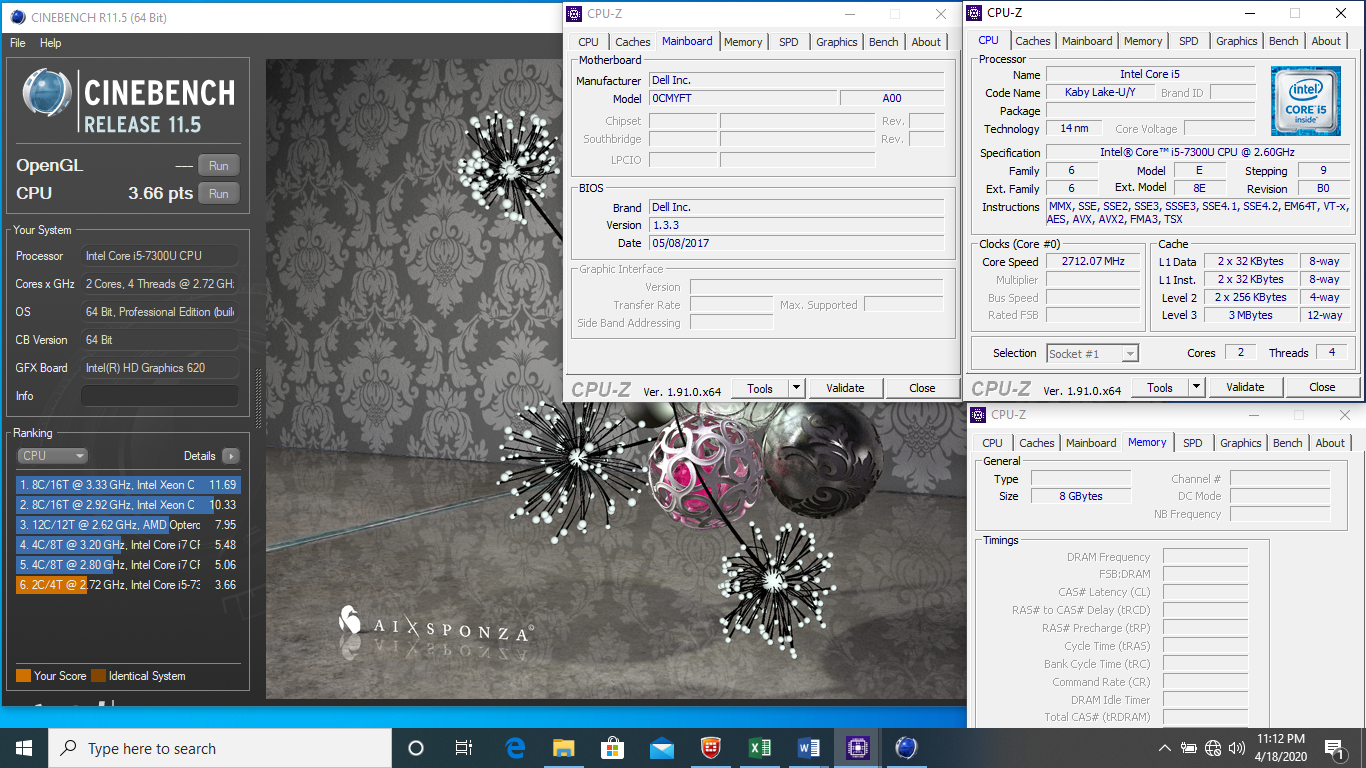
Task: Click Close button in CPU-Z processor window
Action: click(x=1322, y=387)
